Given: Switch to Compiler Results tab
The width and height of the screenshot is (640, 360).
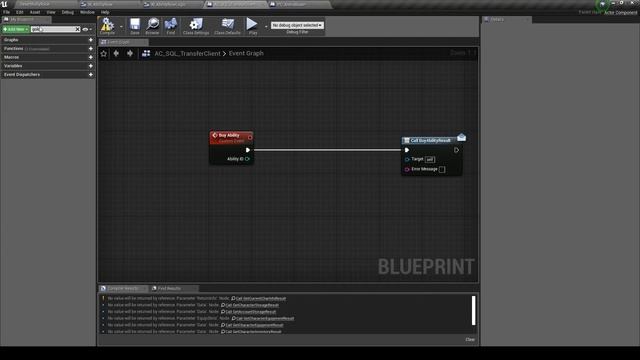Looking at the screenshot, I should point(122,289).
